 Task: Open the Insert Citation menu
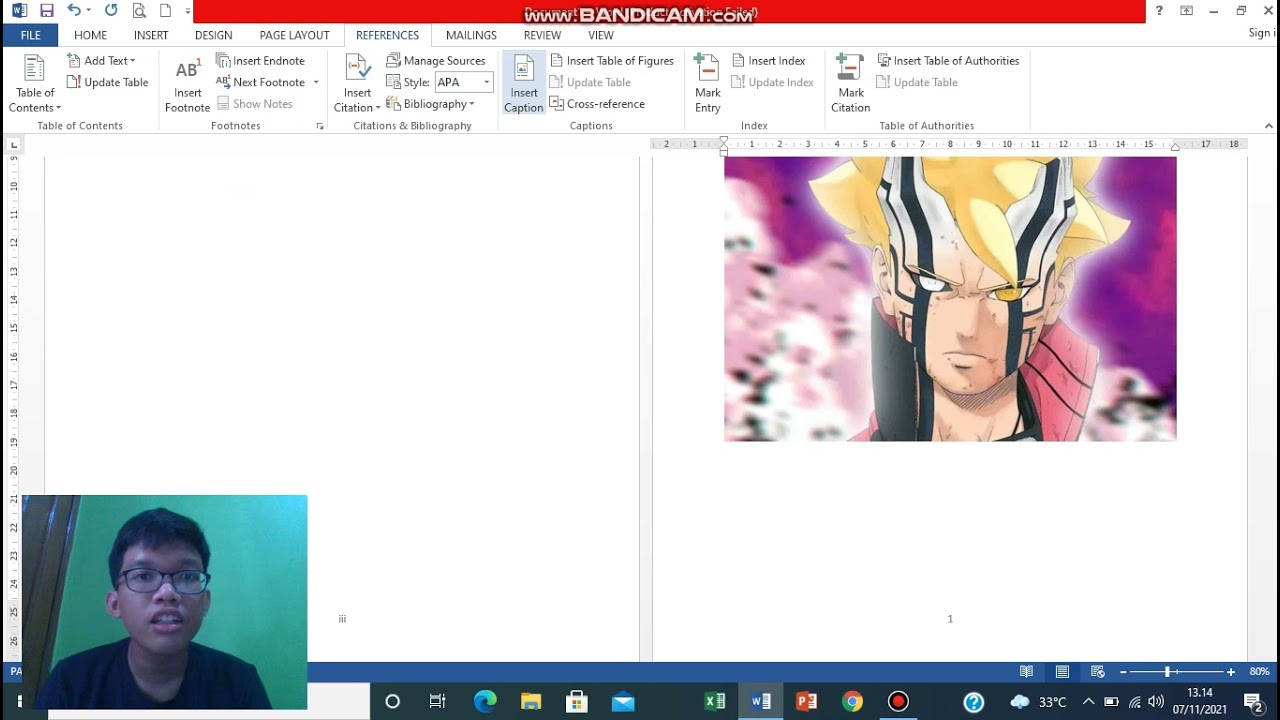click(357, 84)
